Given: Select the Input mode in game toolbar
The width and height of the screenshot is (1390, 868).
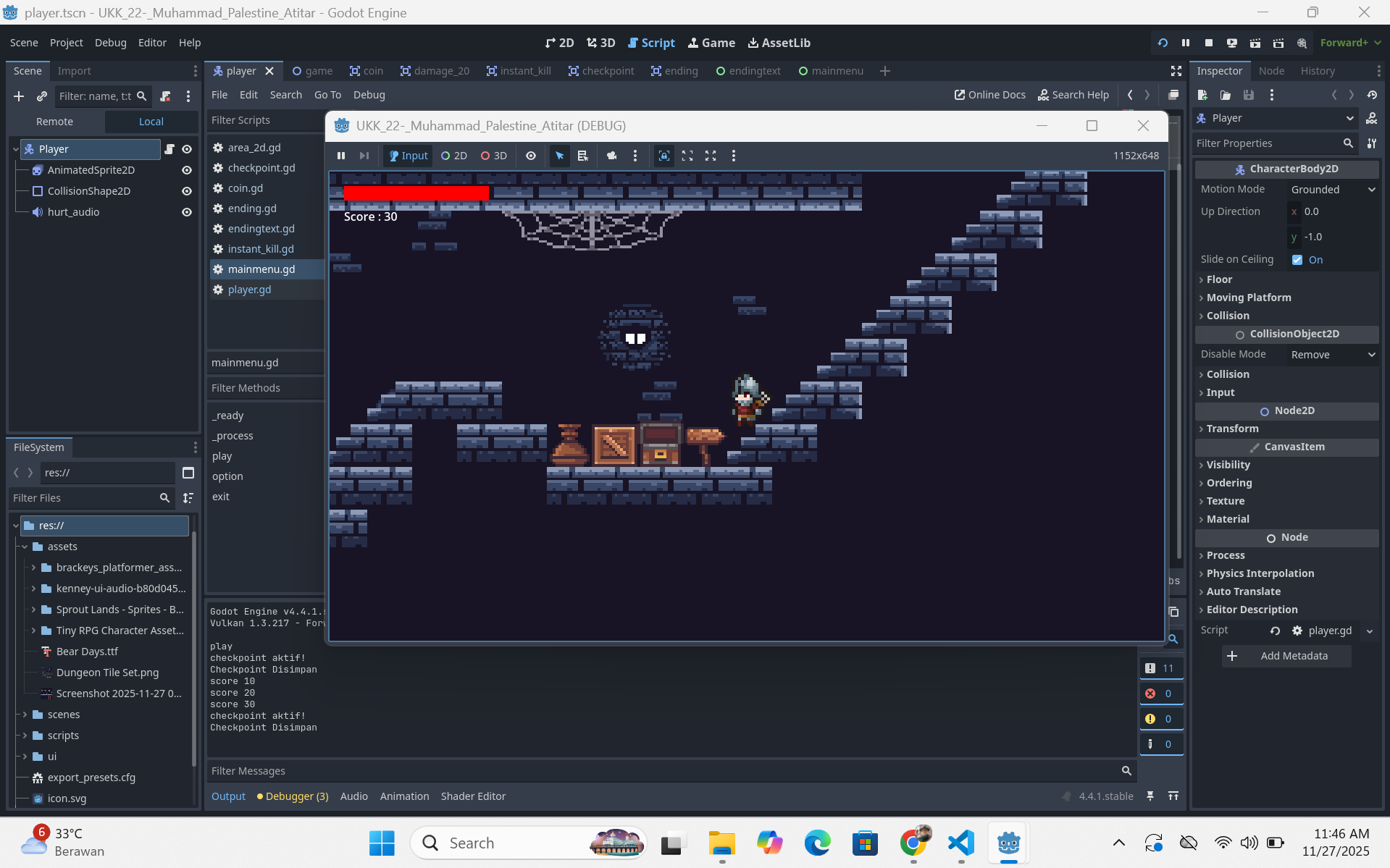Looking at the screenshot, I should (409, 156).
